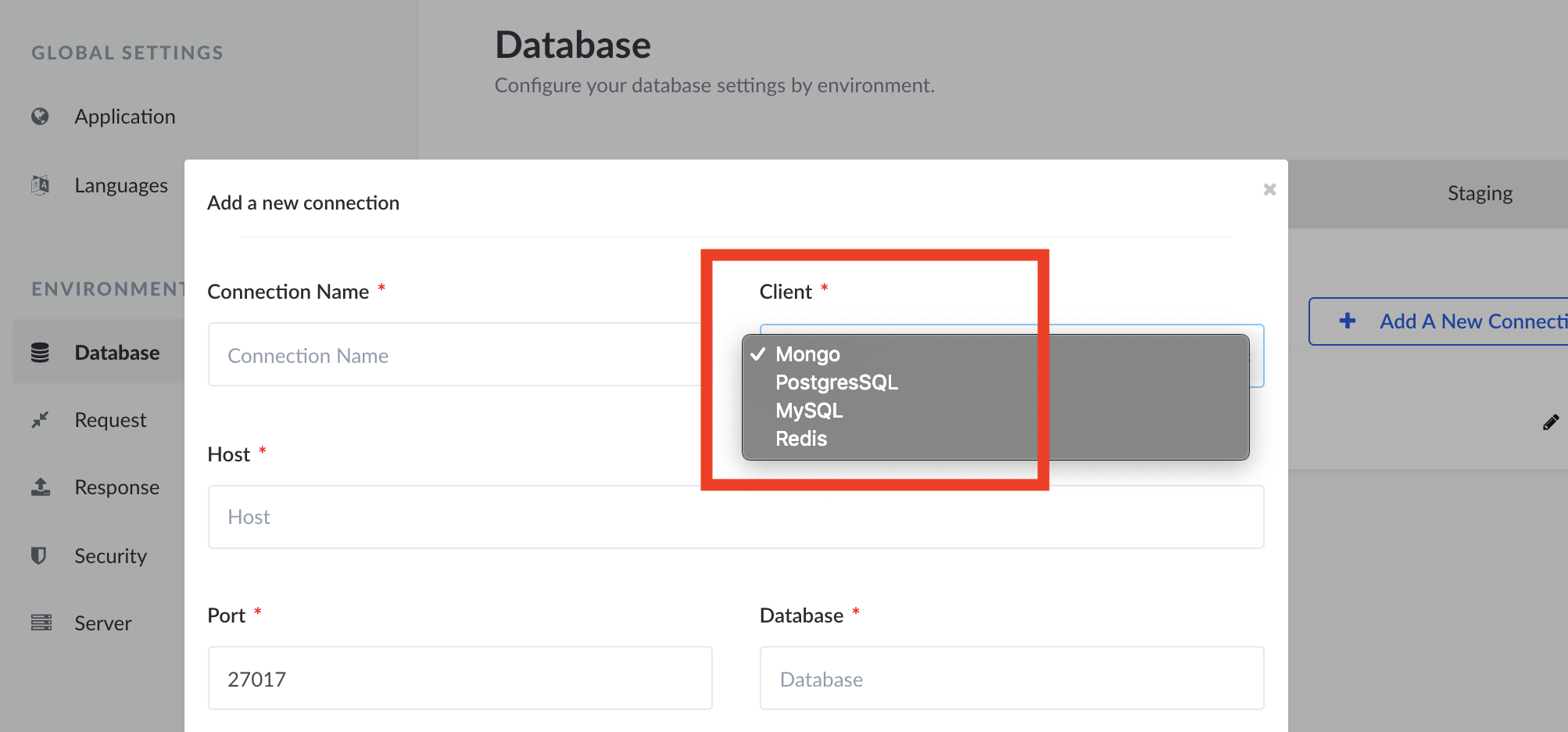Select the Database sidebar item
This screenshot has width=1568, height=732.
tap(98, 352)
